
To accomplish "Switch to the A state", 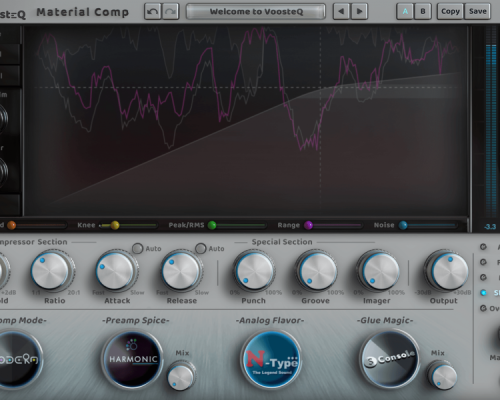I will (x=405, y=11).
